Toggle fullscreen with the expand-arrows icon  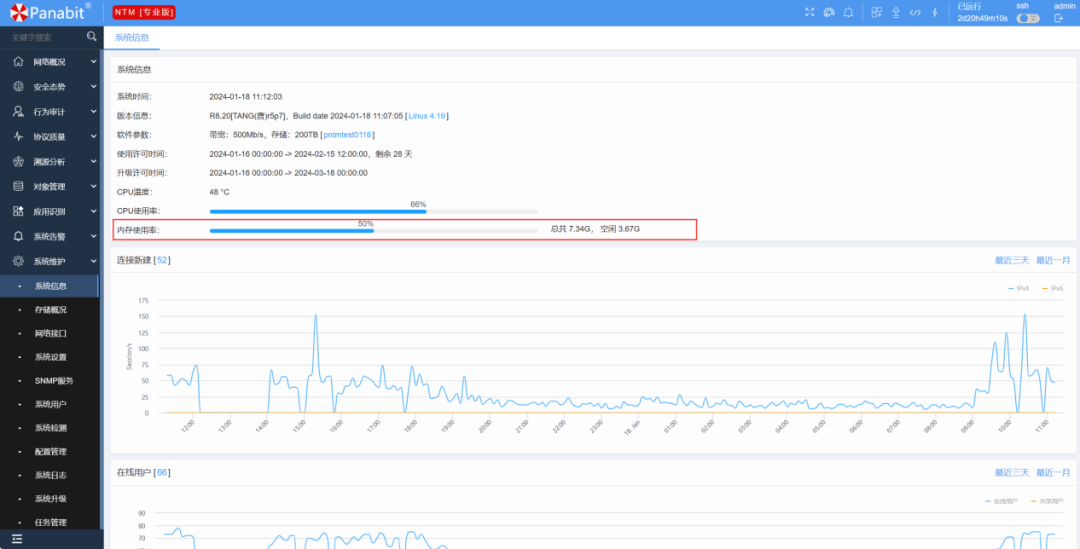pos(809,12)
